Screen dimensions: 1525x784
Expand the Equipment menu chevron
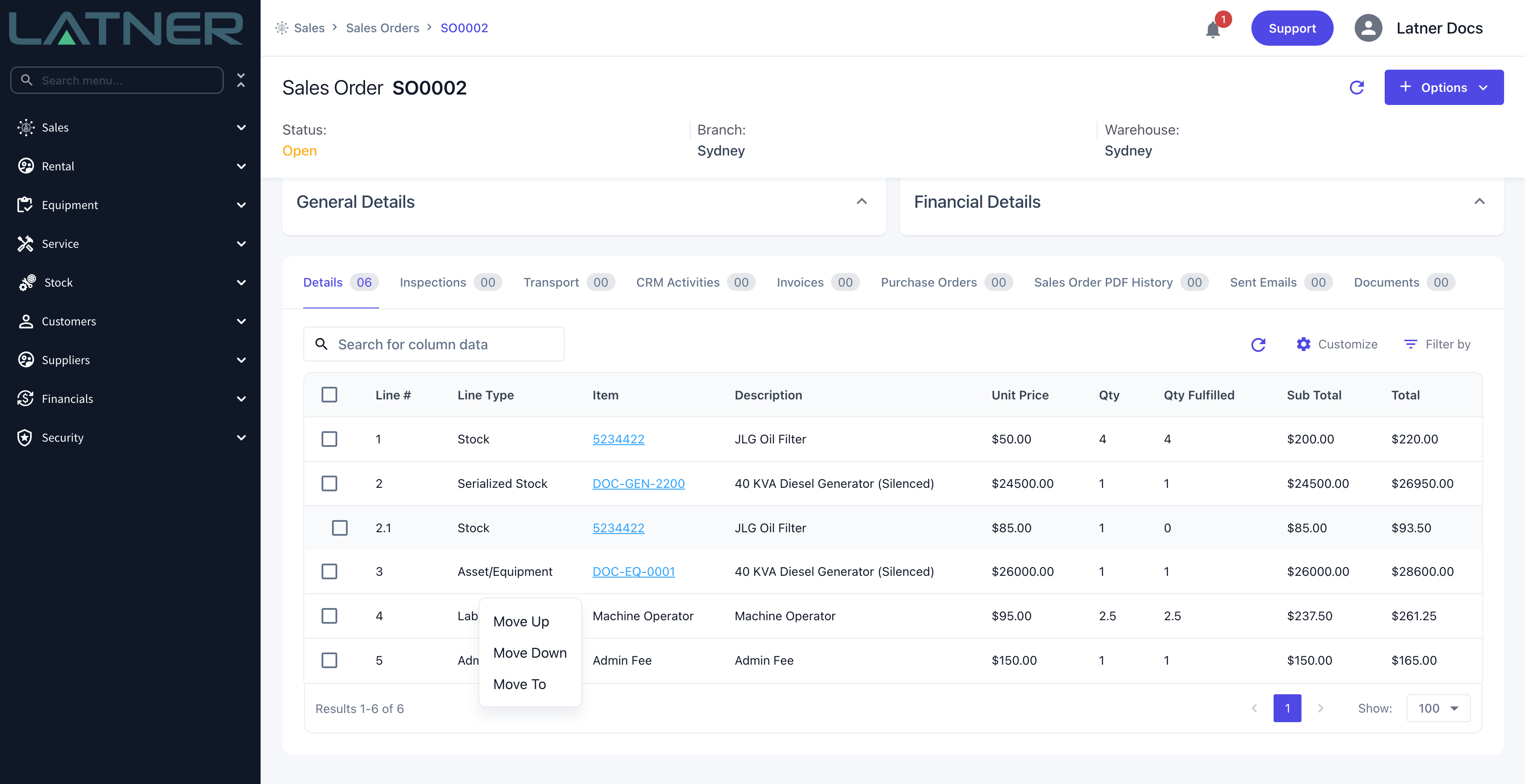(x=241, y=205)
